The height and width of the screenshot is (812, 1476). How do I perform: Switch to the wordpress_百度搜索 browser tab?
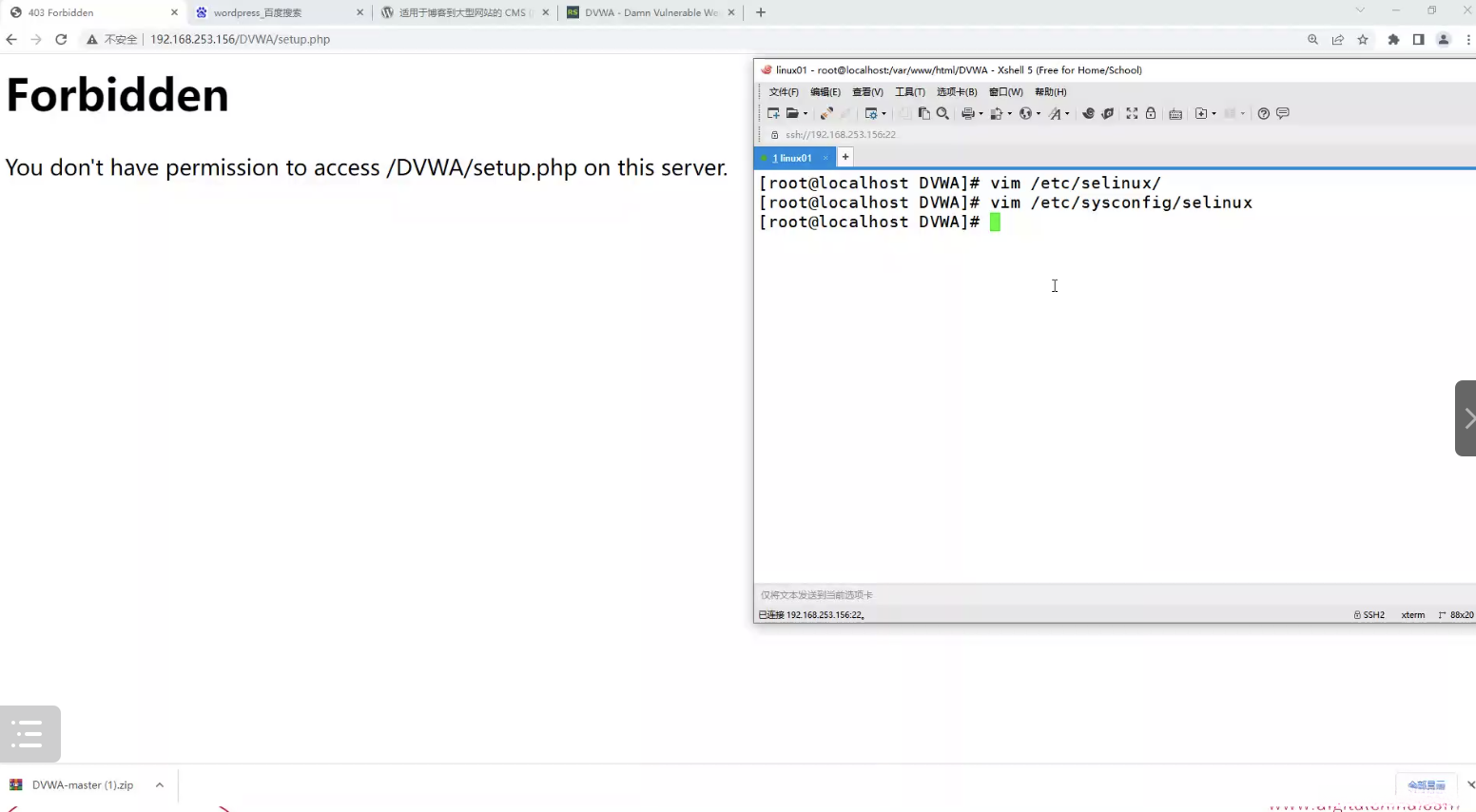click(279, 12)
